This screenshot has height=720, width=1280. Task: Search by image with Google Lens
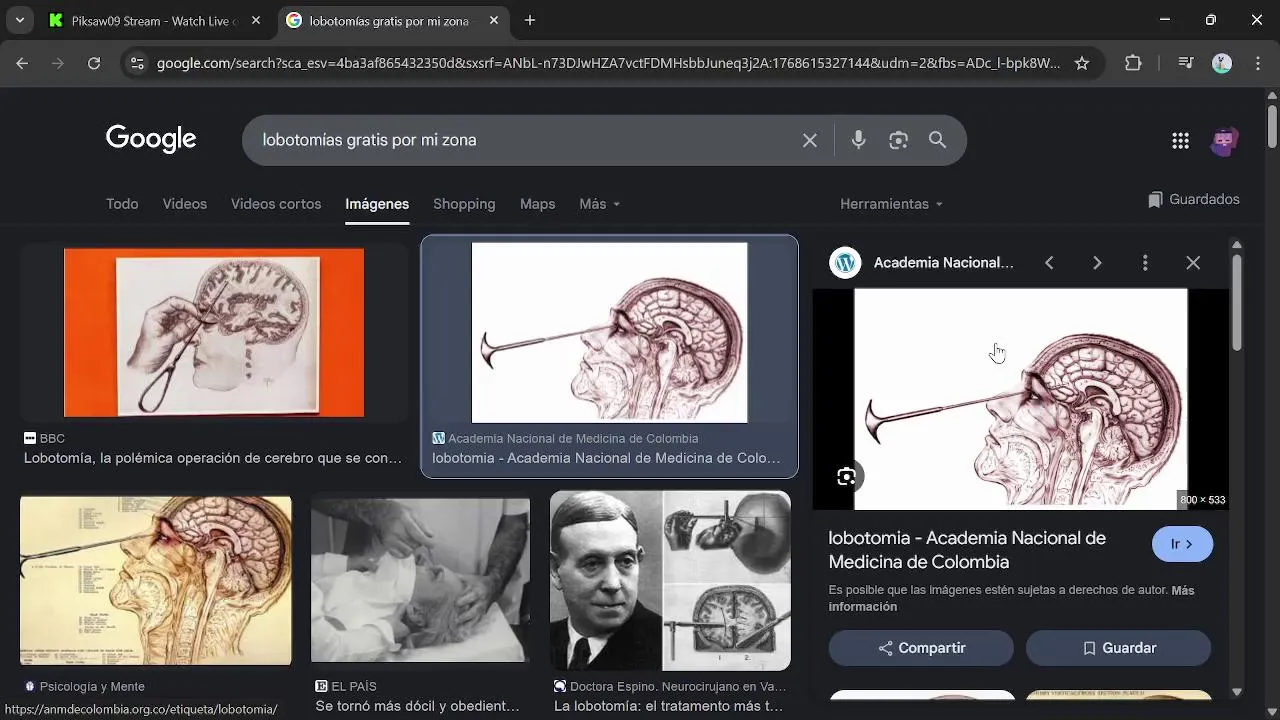(898, 140)
